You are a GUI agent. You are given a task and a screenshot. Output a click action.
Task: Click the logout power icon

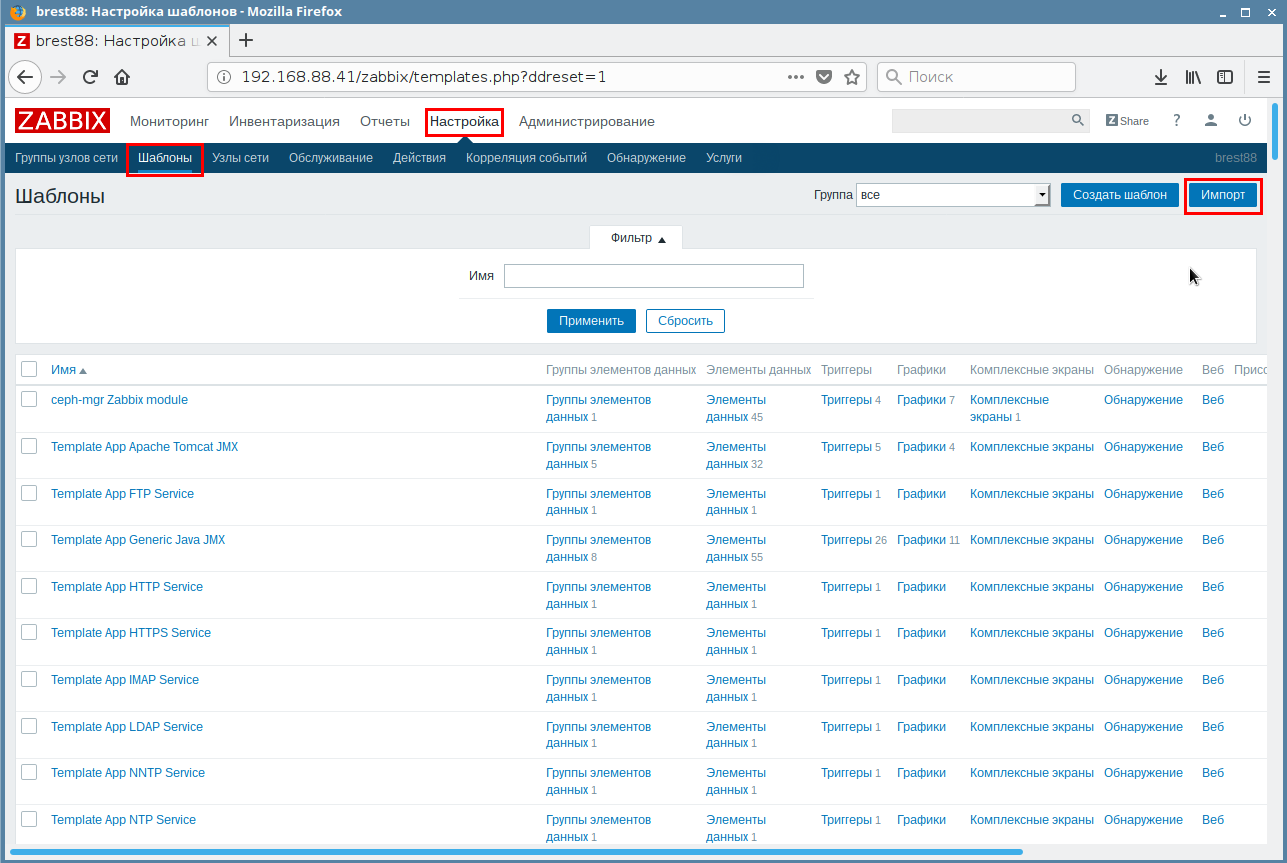[1245, 120]
